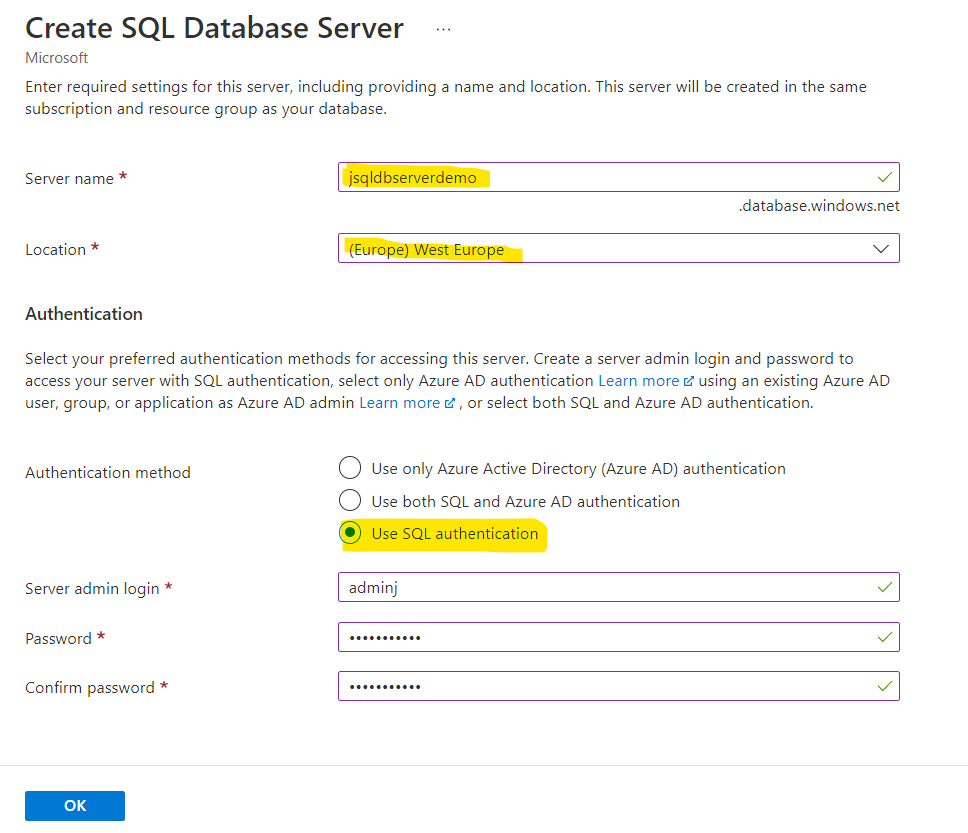The width and height of the screenshot is (968, 833).
Task: Open the ellipsis menu beside the title
Action: tap(443, 29)
